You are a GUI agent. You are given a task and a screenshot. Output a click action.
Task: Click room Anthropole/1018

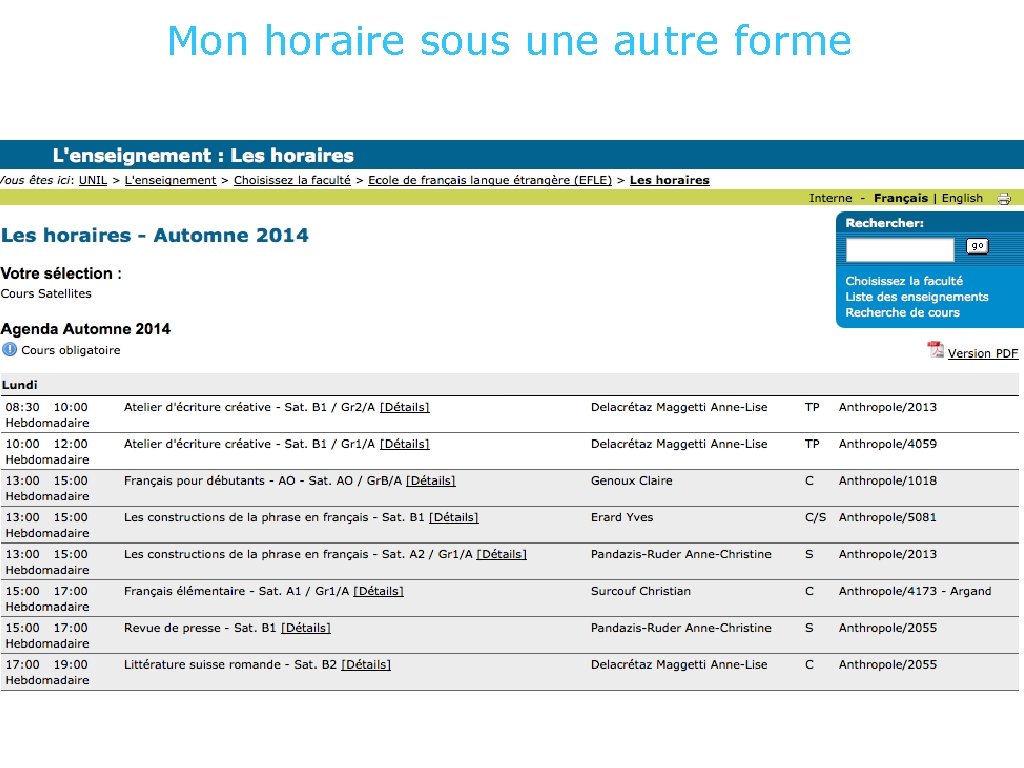(888, 481)
